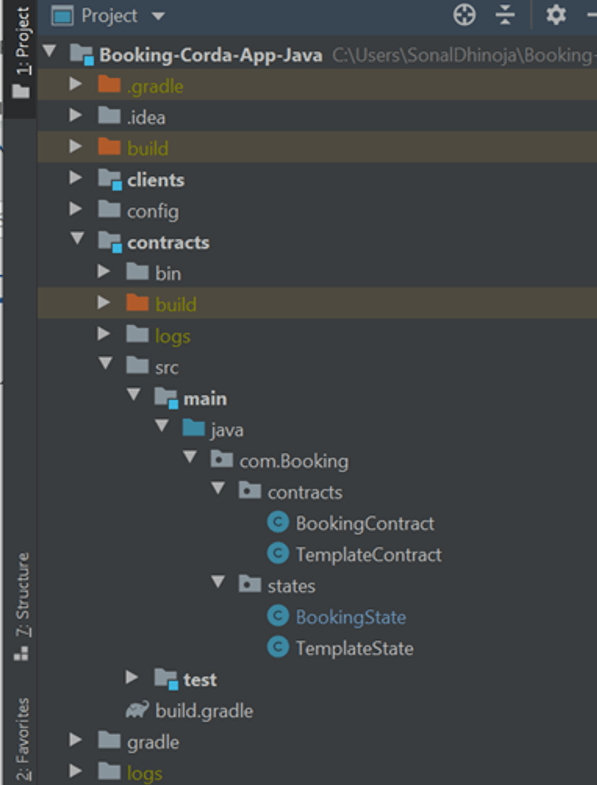The height and width of the screenshot is (785, 597).
Task: Select the com.Booking package
Action: pyautogui.click(x=293, y=461)
